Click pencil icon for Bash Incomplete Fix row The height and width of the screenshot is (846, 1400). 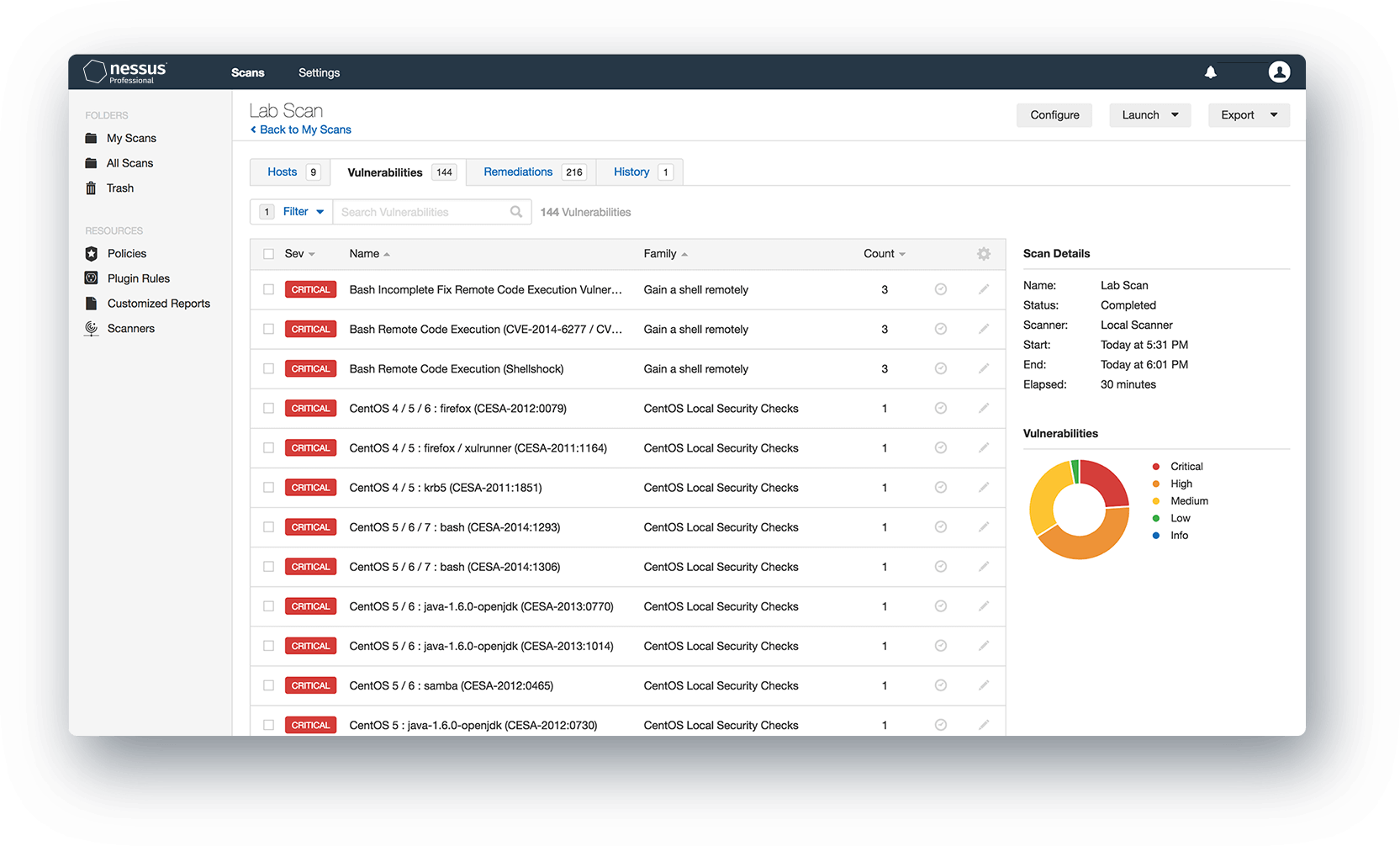pos(984,289)
